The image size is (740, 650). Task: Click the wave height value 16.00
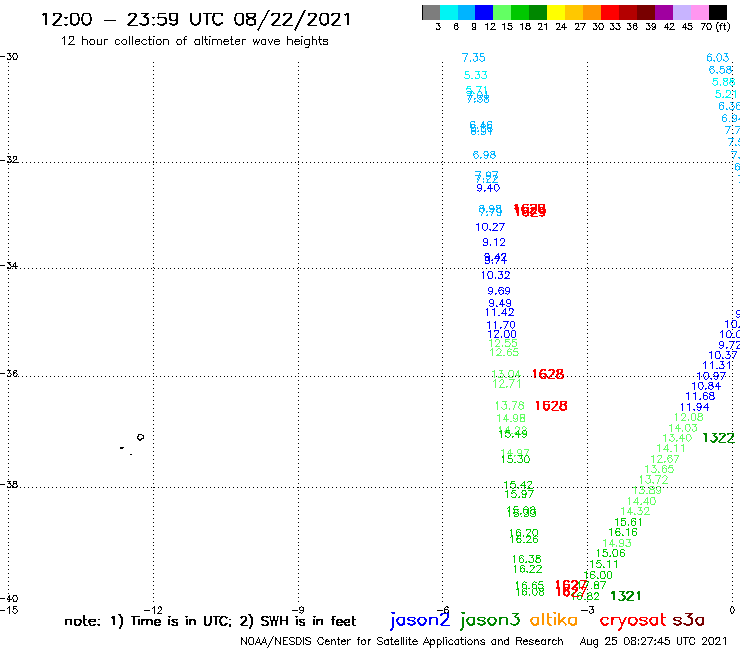[598, 575]
